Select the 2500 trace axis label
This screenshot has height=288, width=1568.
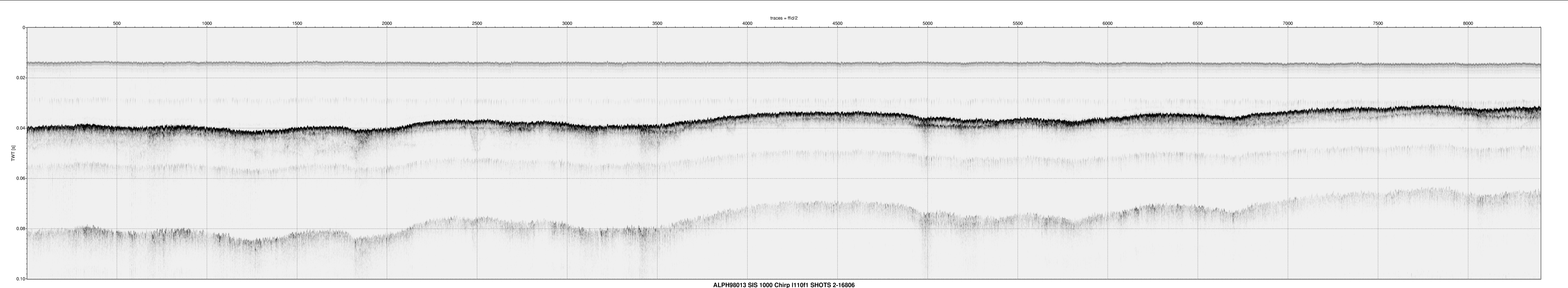pyautogui.click(x=477, y=23)
